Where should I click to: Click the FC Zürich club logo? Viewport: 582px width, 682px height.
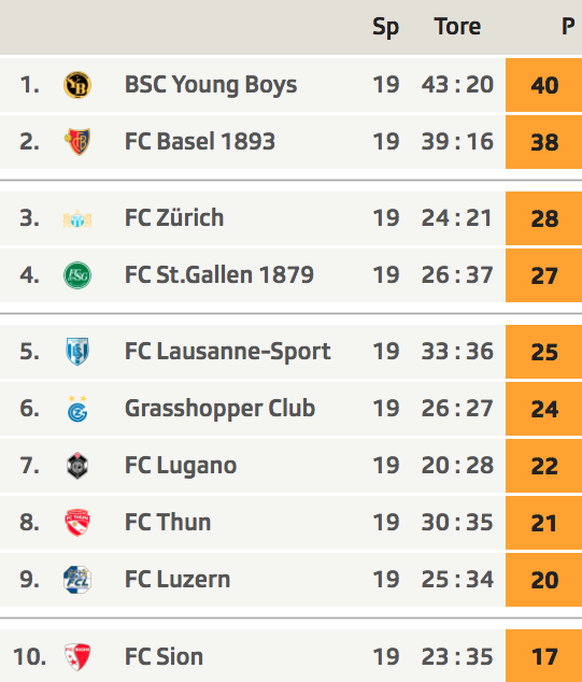(77, 219)
